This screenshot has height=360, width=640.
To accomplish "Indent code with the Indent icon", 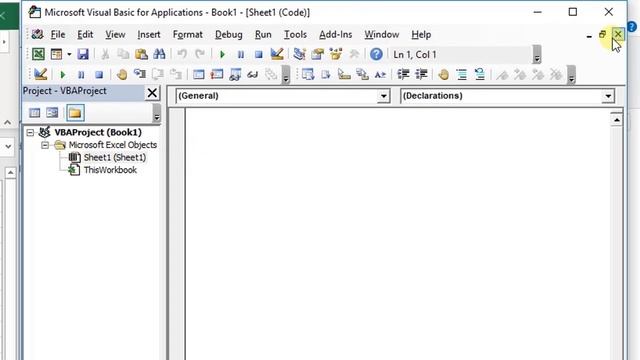I will click(403, 74).
